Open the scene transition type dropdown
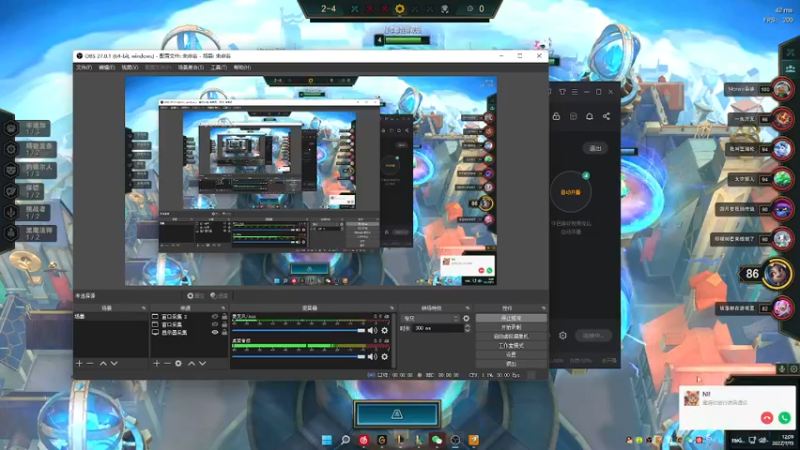 click(430, 318)
